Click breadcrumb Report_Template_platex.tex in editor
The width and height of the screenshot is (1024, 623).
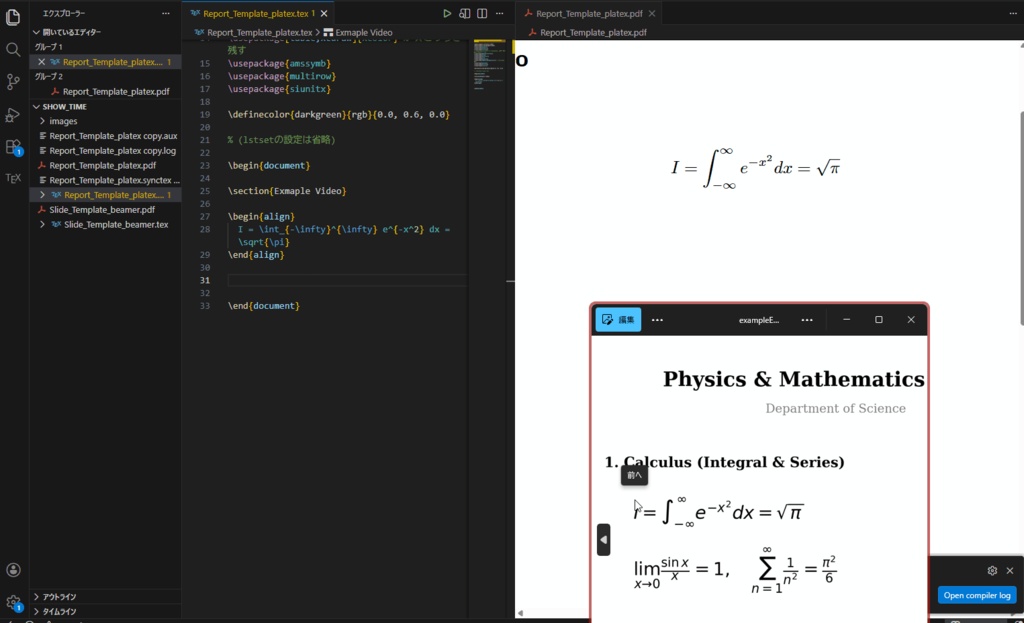click(259, 32)
